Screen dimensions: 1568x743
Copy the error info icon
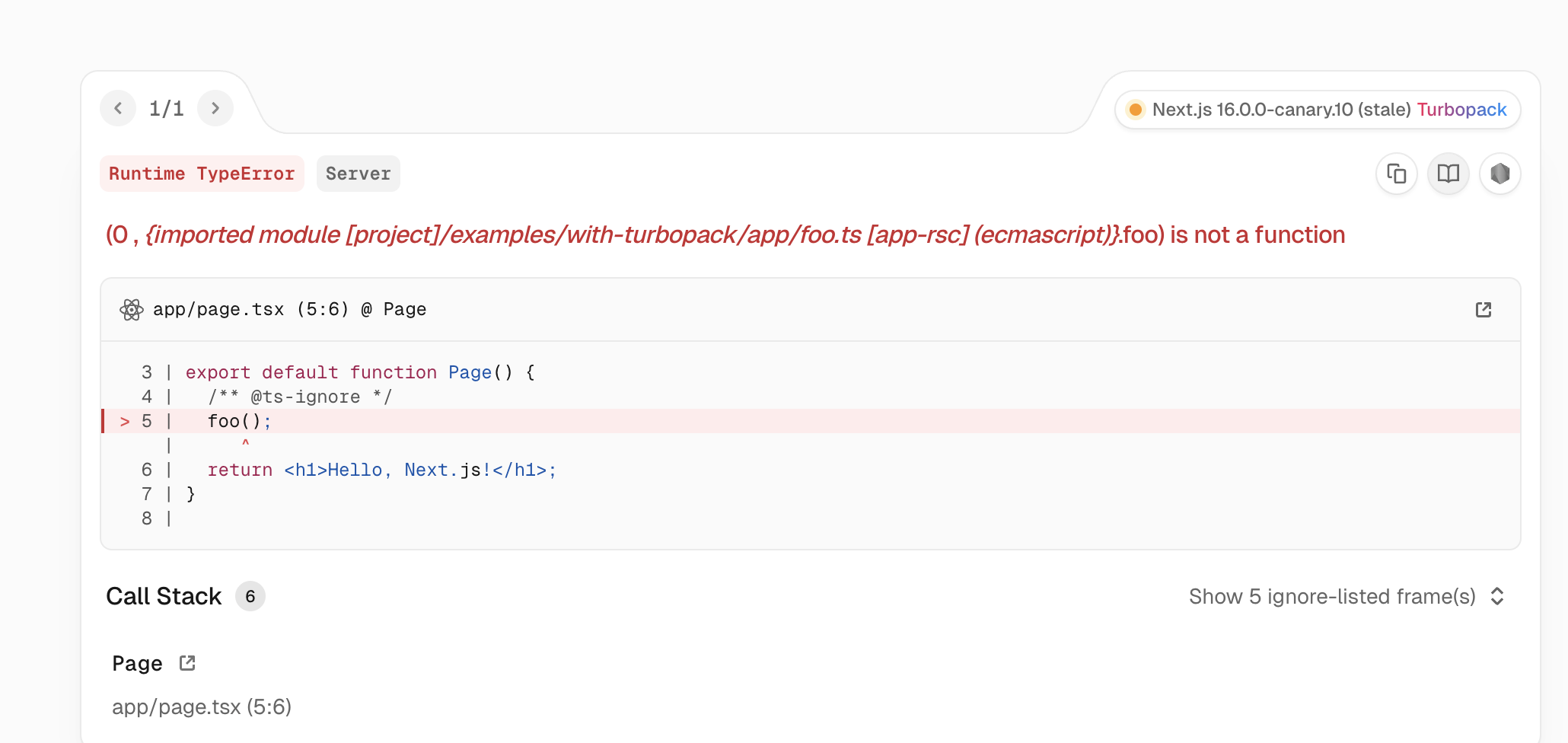coord(1396,174)
